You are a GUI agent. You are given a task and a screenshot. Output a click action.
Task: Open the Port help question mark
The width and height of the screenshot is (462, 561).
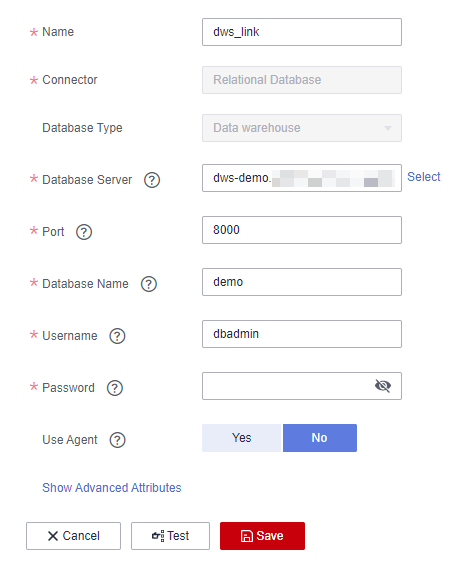click(84, 232)
